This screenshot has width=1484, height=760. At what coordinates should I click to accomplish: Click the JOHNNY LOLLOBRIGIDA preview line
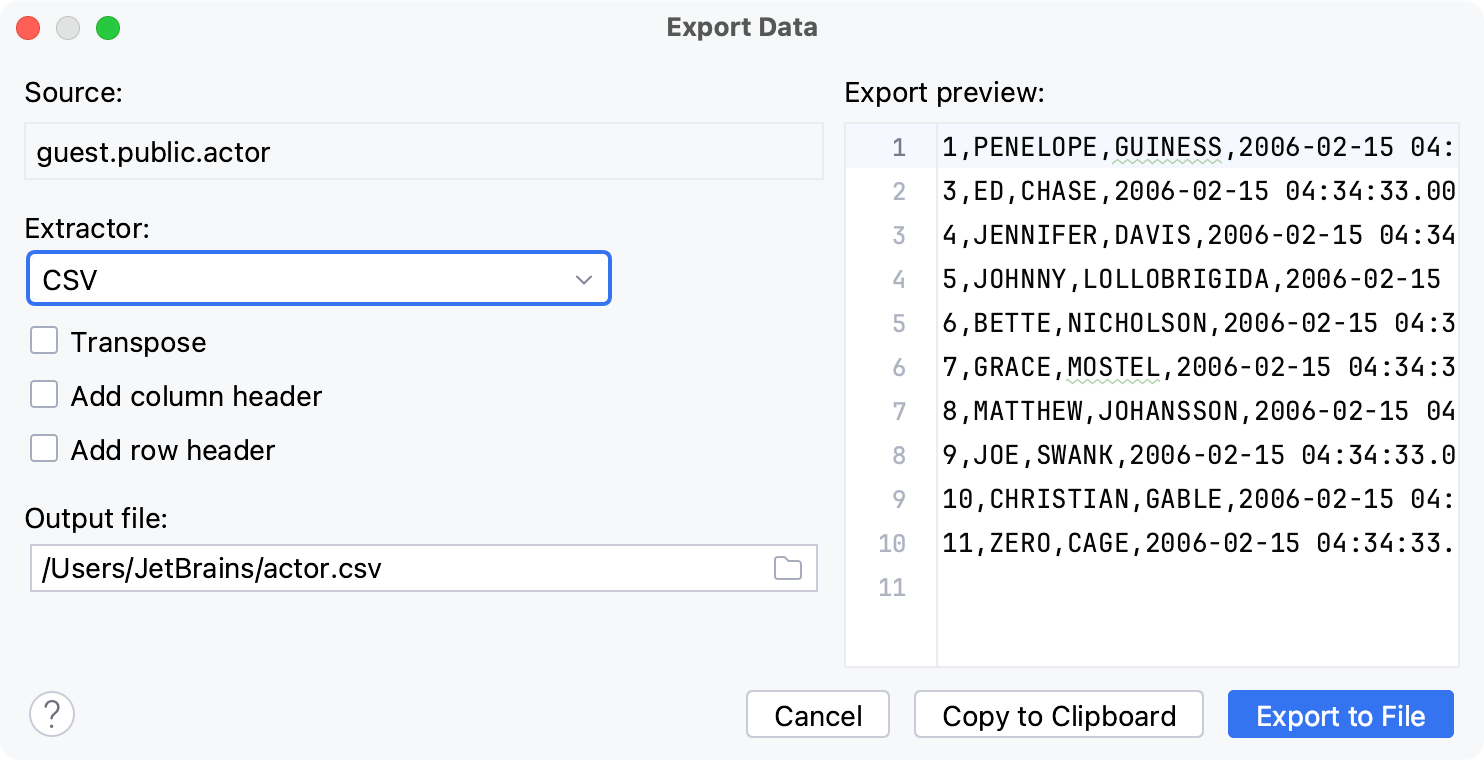click(x=1150, y=279)
